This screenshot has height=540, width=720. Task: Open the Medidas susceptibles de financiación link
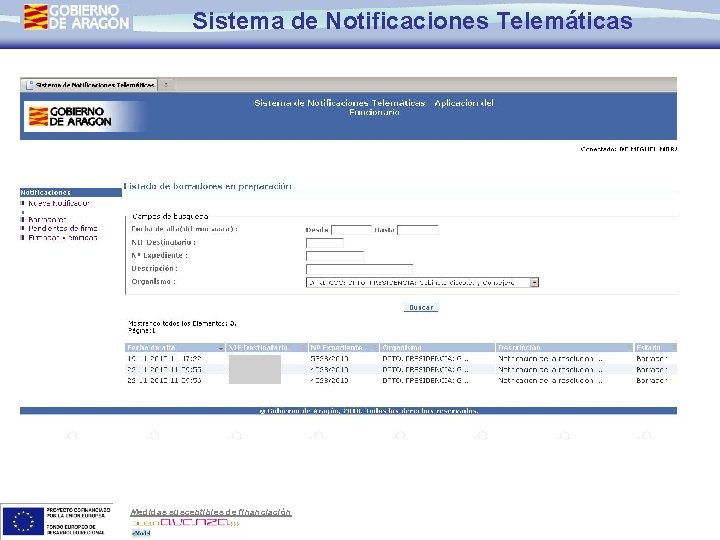(211, 512)
